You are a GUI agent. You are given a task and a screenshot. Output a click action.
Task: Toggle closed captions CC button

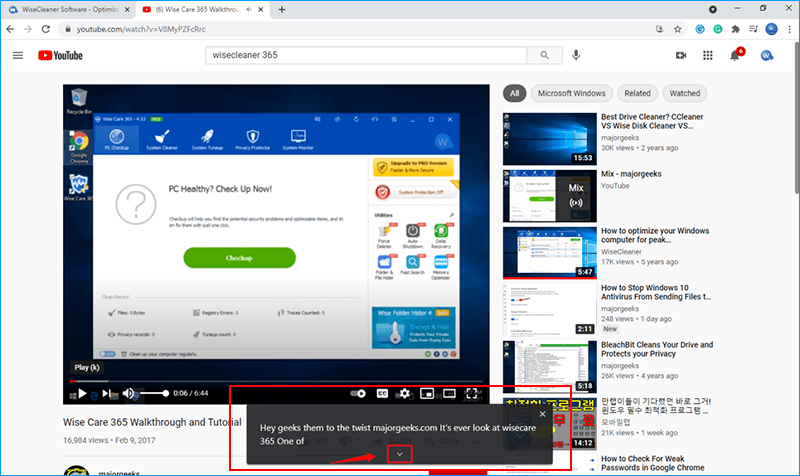tap(382, 393)
